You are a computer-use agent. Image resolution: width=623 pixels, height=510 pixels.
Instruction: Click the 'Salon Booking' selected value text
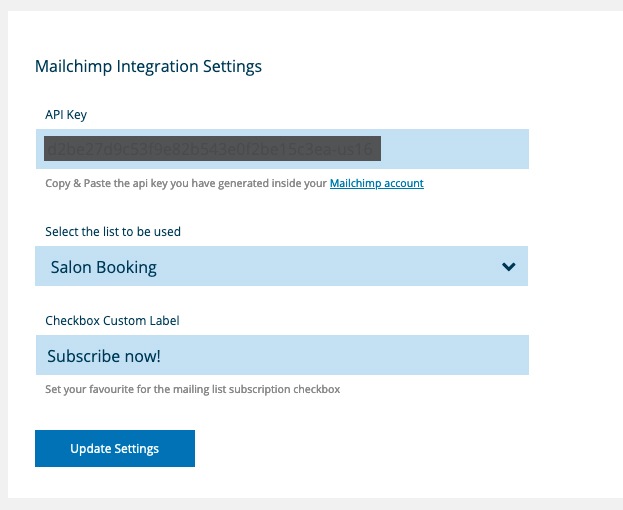pyautogui.click(x=103, y=268)
